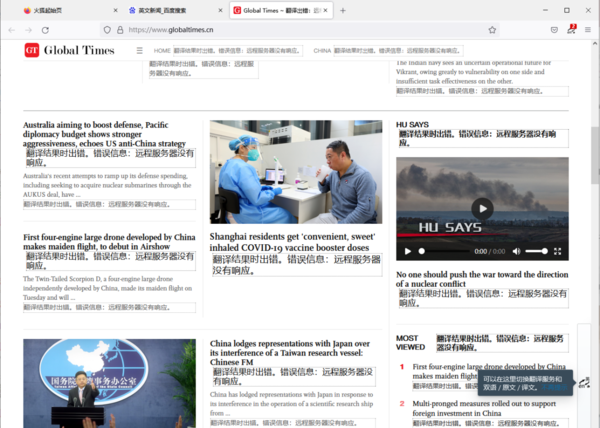Focus the address bar URL field
600x428 pixels.
pyautogui.click(x=298, y=30)
